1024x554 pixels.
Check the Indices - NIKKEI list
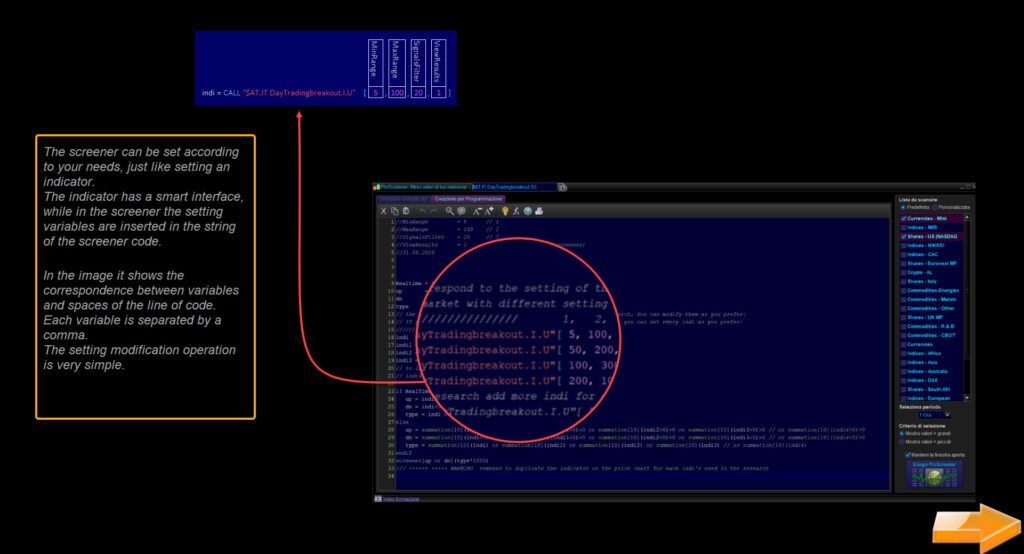[904, 246]
